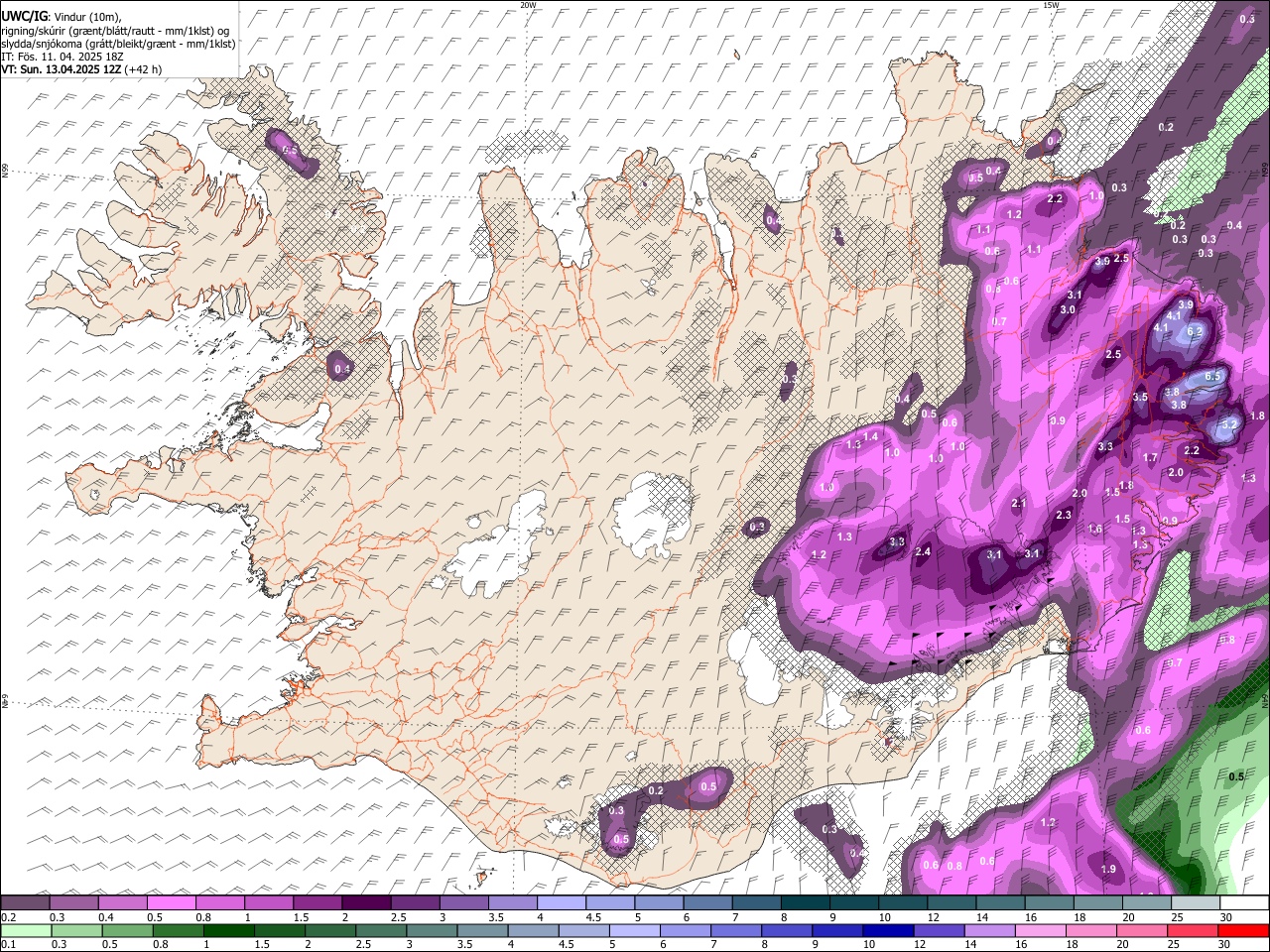Pick the bright red 30 rain legend swatch
This screenshot has width=1270, height=952.
(1242, 930)
